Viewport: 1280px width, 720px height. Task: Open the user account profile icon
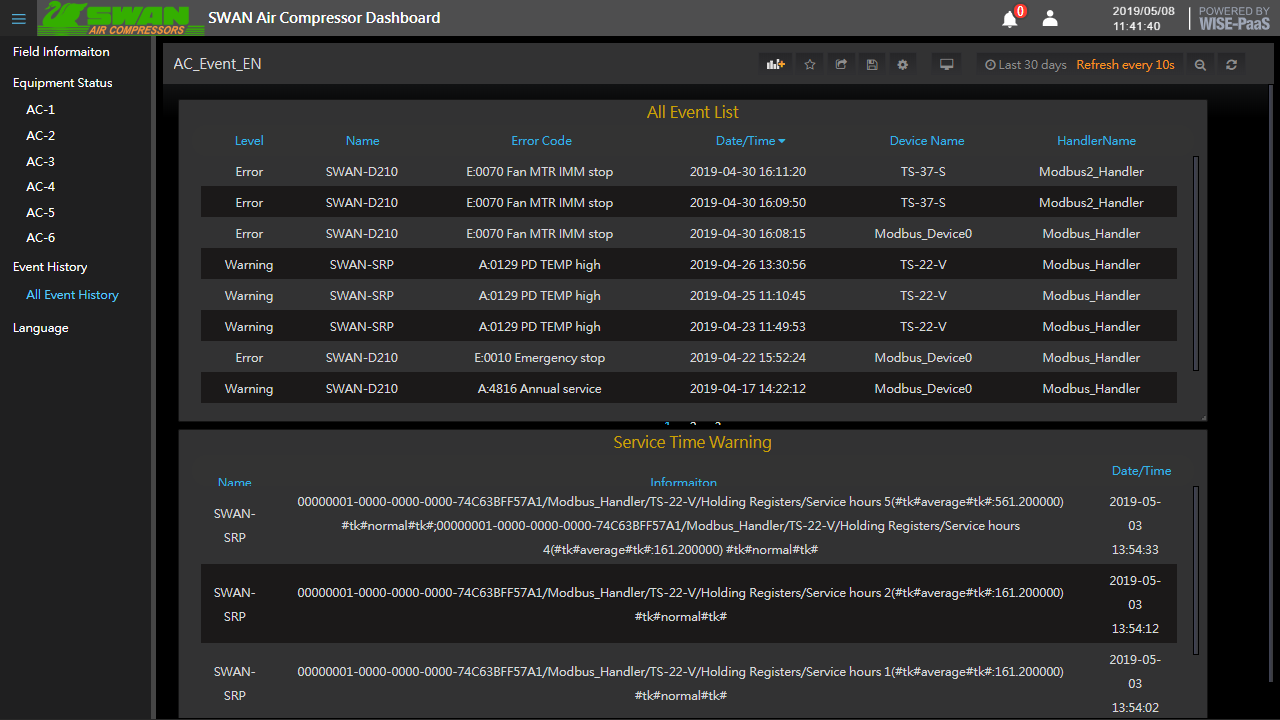1050,18
